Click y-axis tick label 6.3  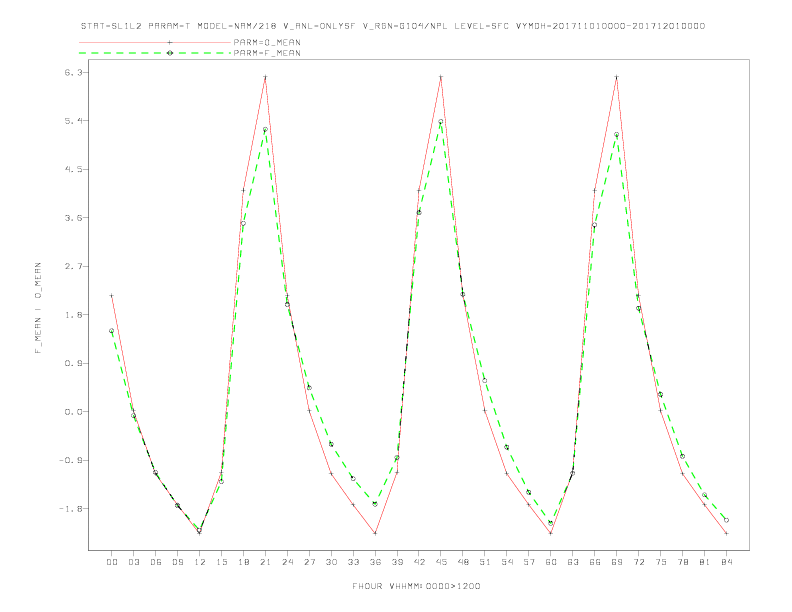[73, 72]
